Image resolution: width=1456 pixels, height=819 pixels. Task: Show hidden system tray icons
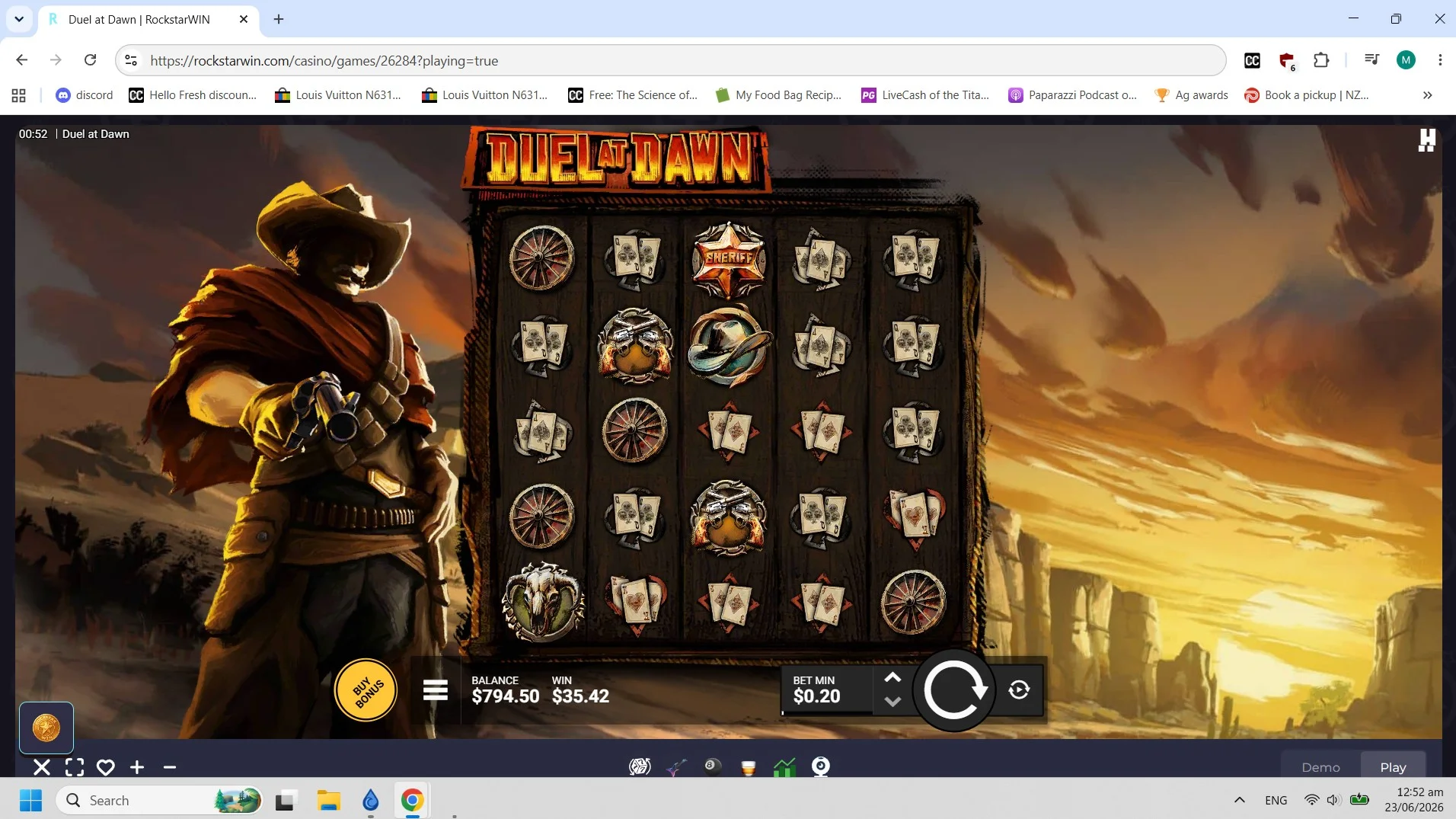coord(1240,800)
